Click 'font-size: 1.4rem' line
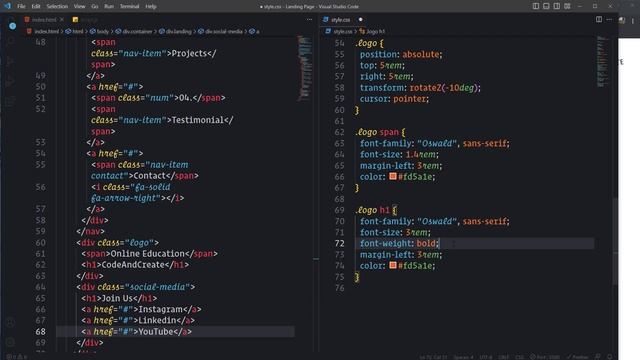Screen dimensions: 640x360 [399, 154]
